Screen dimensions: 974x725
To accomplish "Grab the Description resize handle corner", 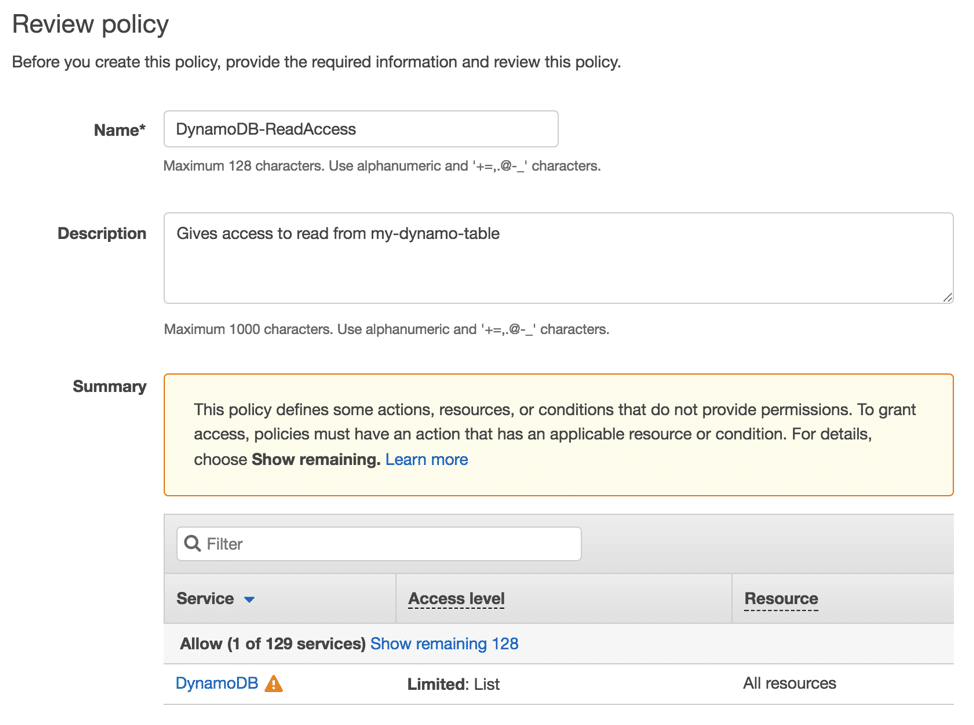I will [x=947, y=298].
